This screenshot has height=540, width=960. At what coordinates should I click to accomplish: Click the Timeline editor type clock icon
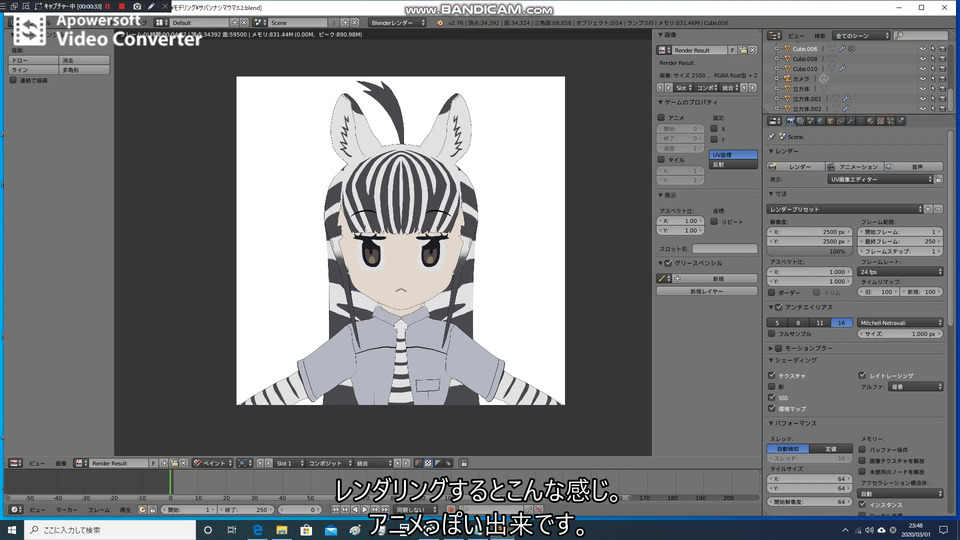click(15, 509)
